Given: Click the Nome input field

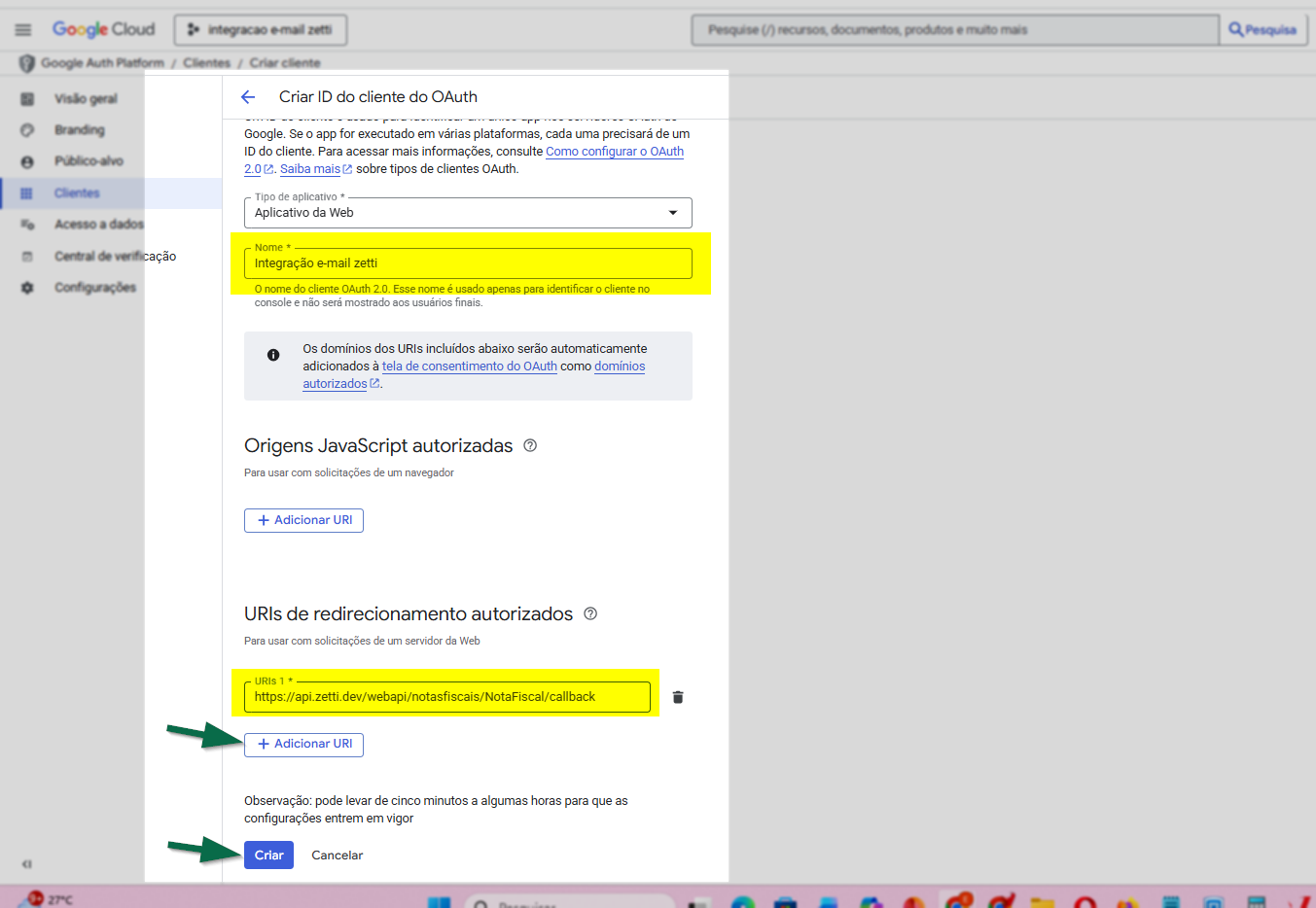Looking at the screenshot, I should click(x=468, y=263).
